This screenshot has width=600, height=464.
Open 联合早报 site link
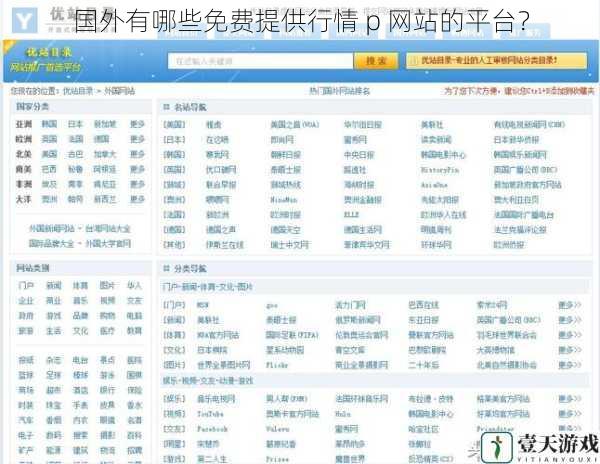click(x=221, y=185)
